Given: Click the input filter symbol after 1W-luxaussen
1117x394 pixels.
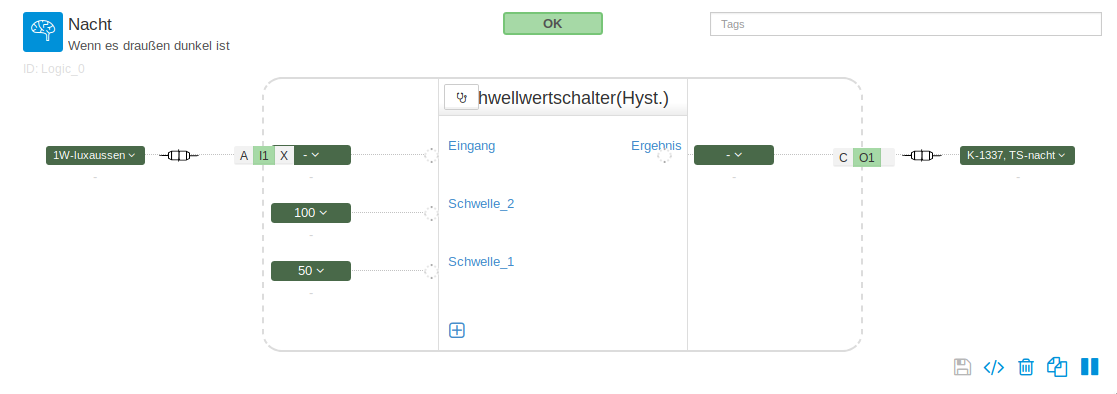Looking at the screenshot, I should (179, 155).
